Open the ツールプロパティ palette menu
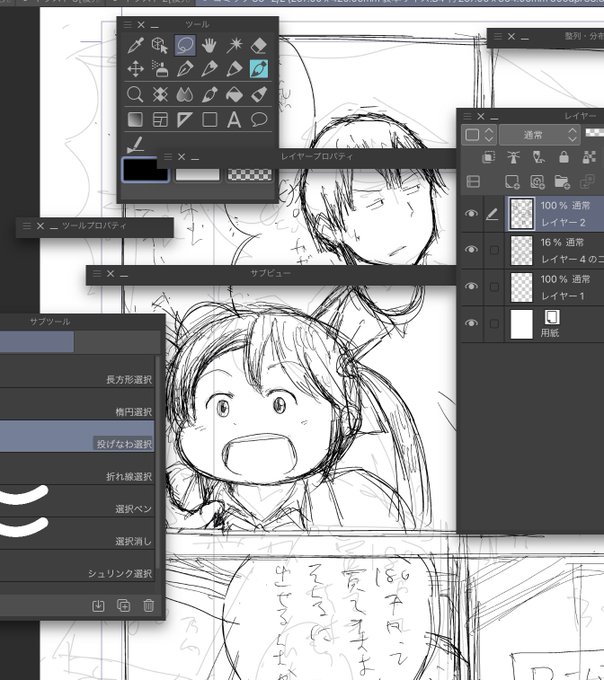The height and width of the screenshot is (680, 604). pos(27,226)
